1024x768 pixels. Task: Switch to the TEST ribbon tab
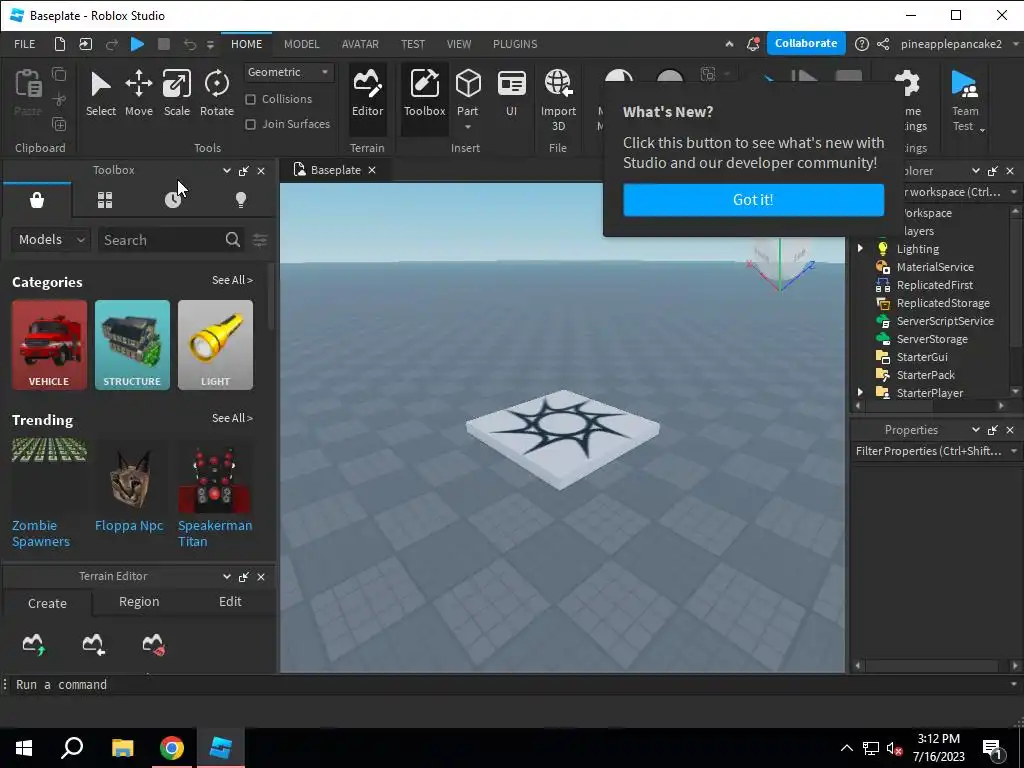coord(413,44)
